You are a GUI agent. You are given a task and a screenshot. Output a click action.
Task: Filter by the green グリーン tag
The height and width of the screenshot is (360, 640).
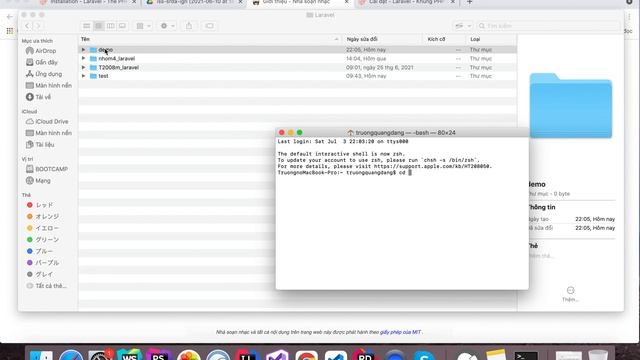43,240
